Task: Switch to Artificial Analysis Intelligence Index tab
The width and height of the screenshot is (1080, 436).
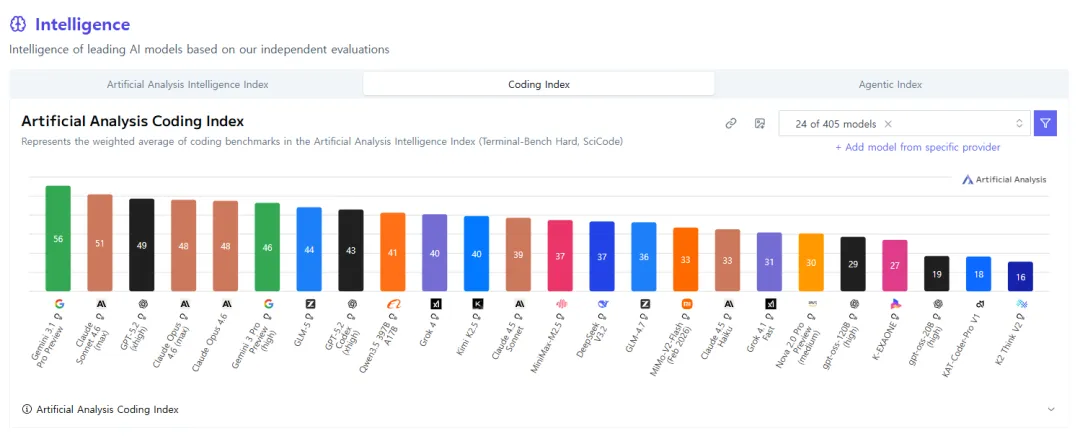Action: click(x=187, y=84)
